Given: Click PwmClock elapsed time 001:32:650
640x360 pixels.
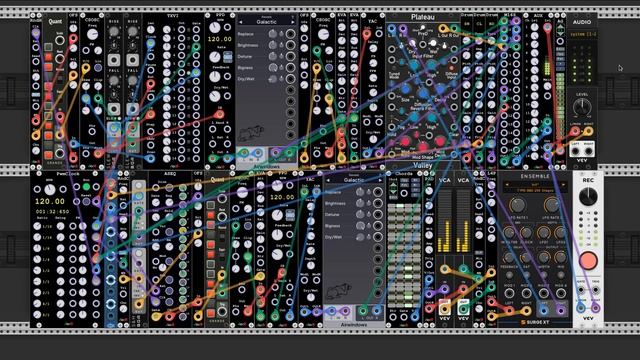Looking at the screenshot, I should [52, 212].
